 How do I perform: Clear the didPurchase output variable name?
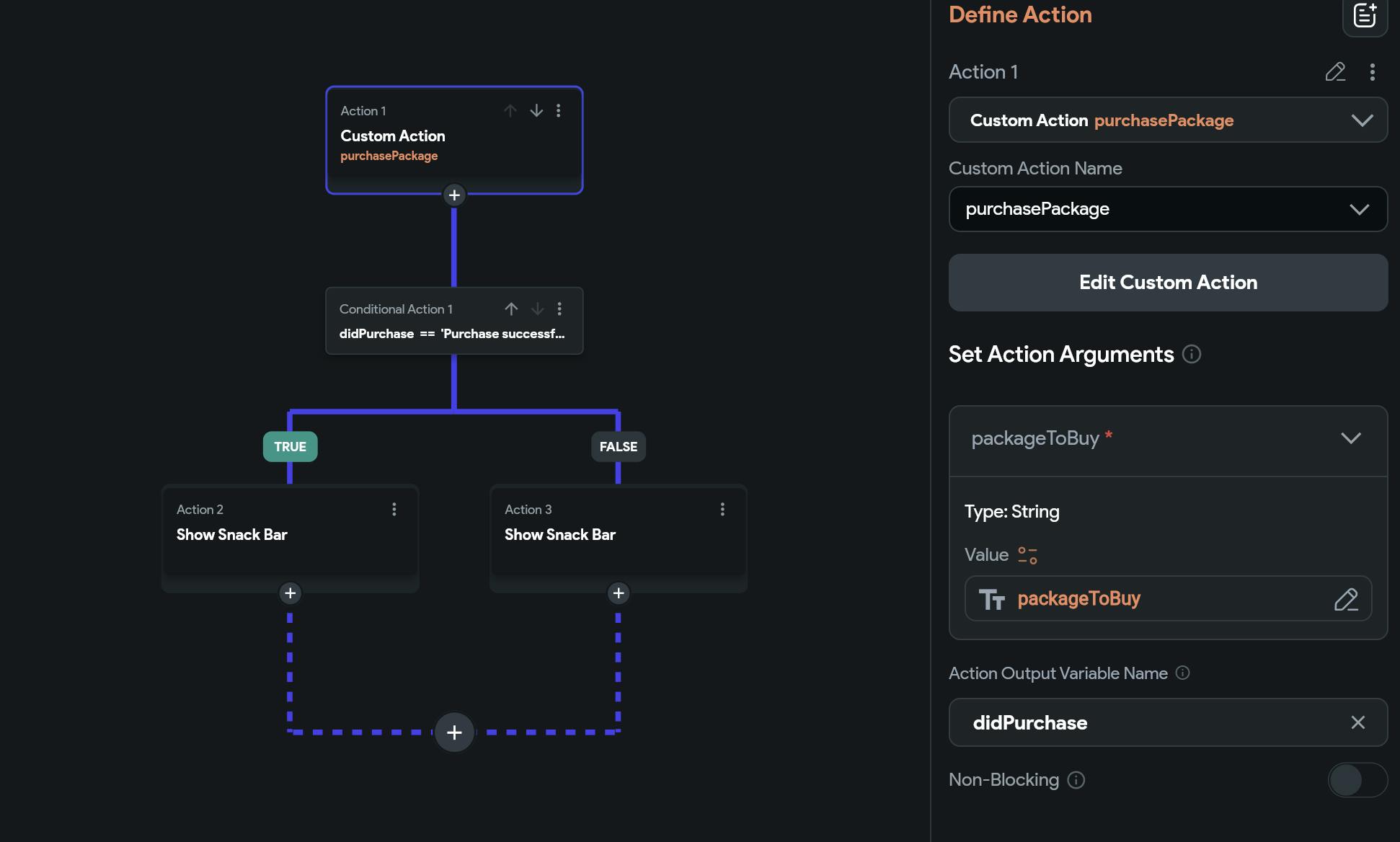pyautogui.click(x=1357, y=722)
